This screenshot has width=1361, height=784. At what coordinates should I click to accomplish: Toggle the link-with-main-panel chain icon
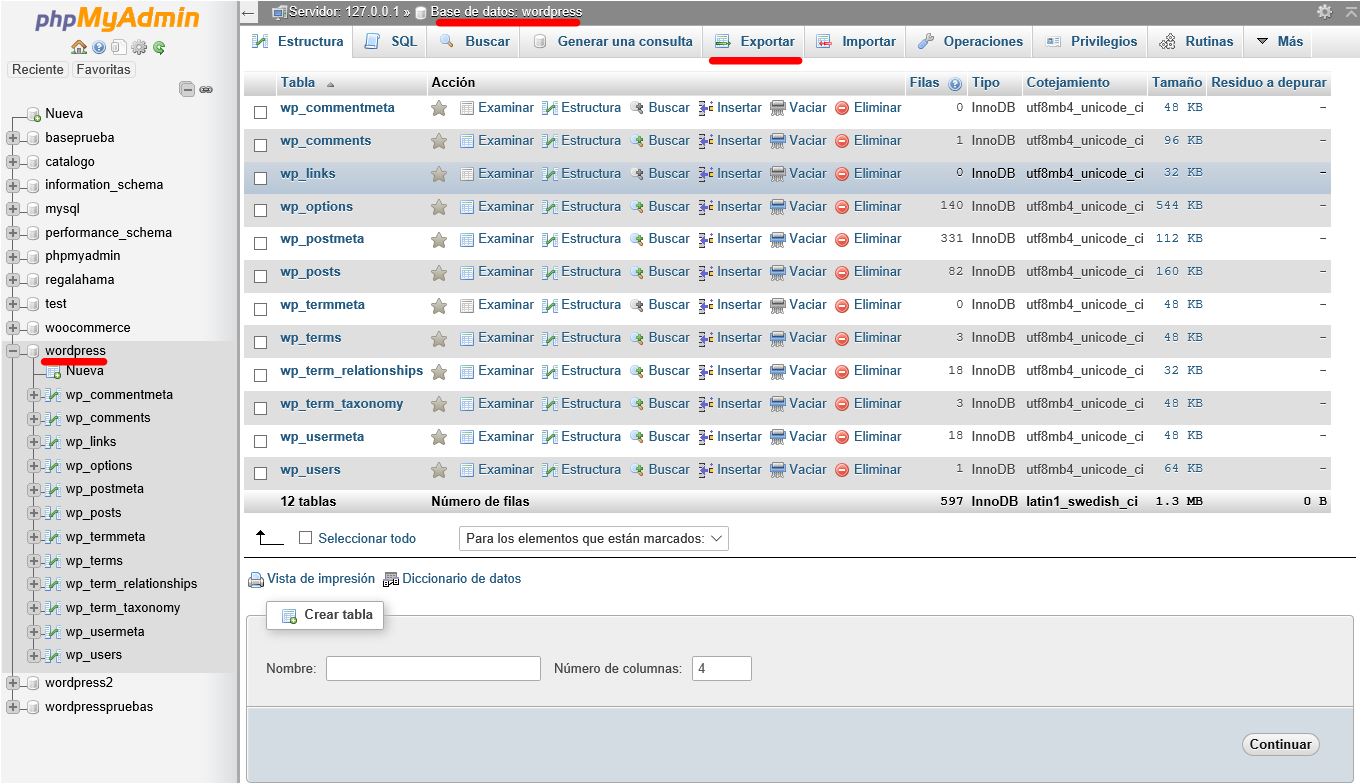[x=206, y=89]
